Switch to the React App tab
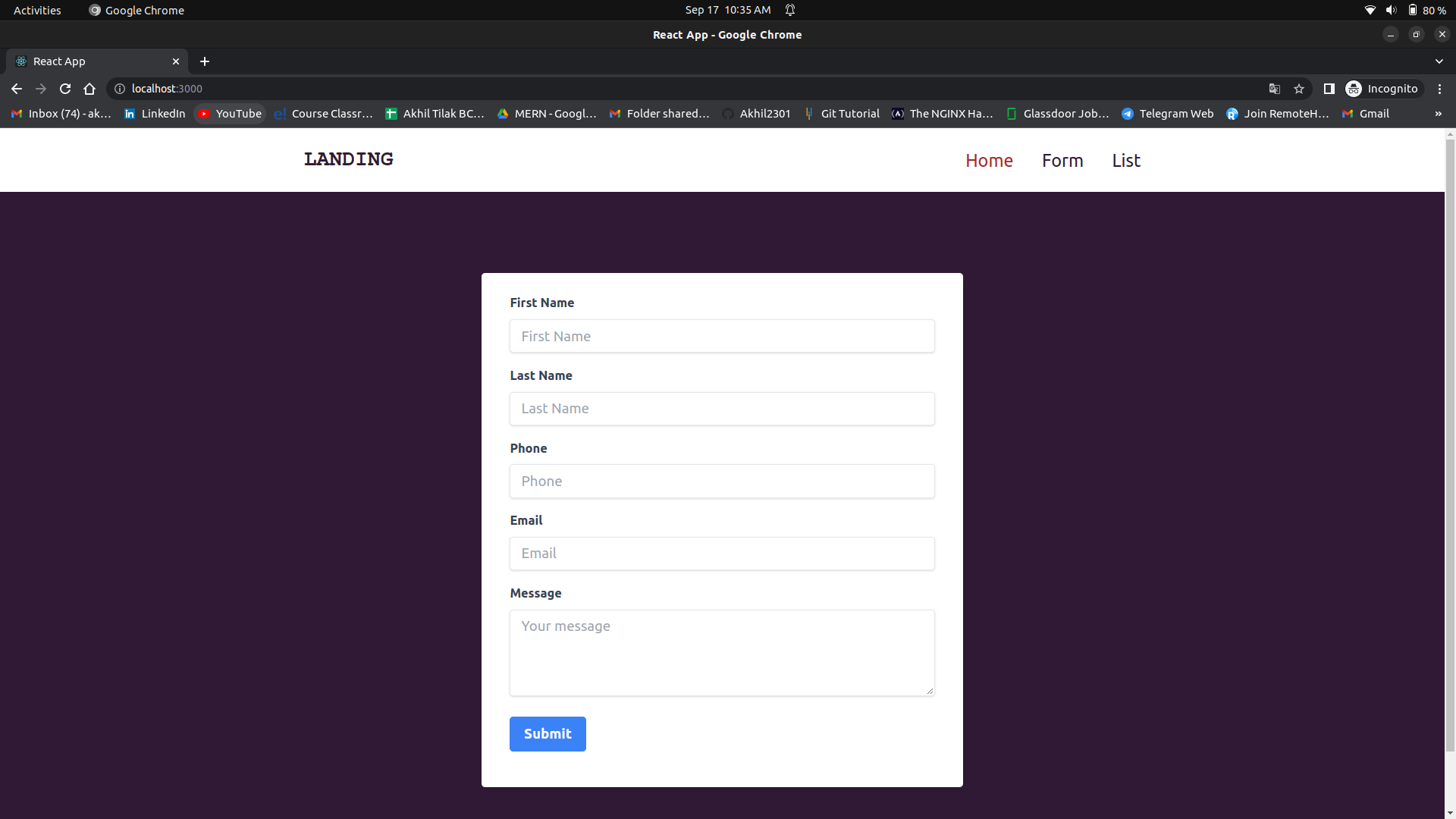 click(x=91, y=61)
